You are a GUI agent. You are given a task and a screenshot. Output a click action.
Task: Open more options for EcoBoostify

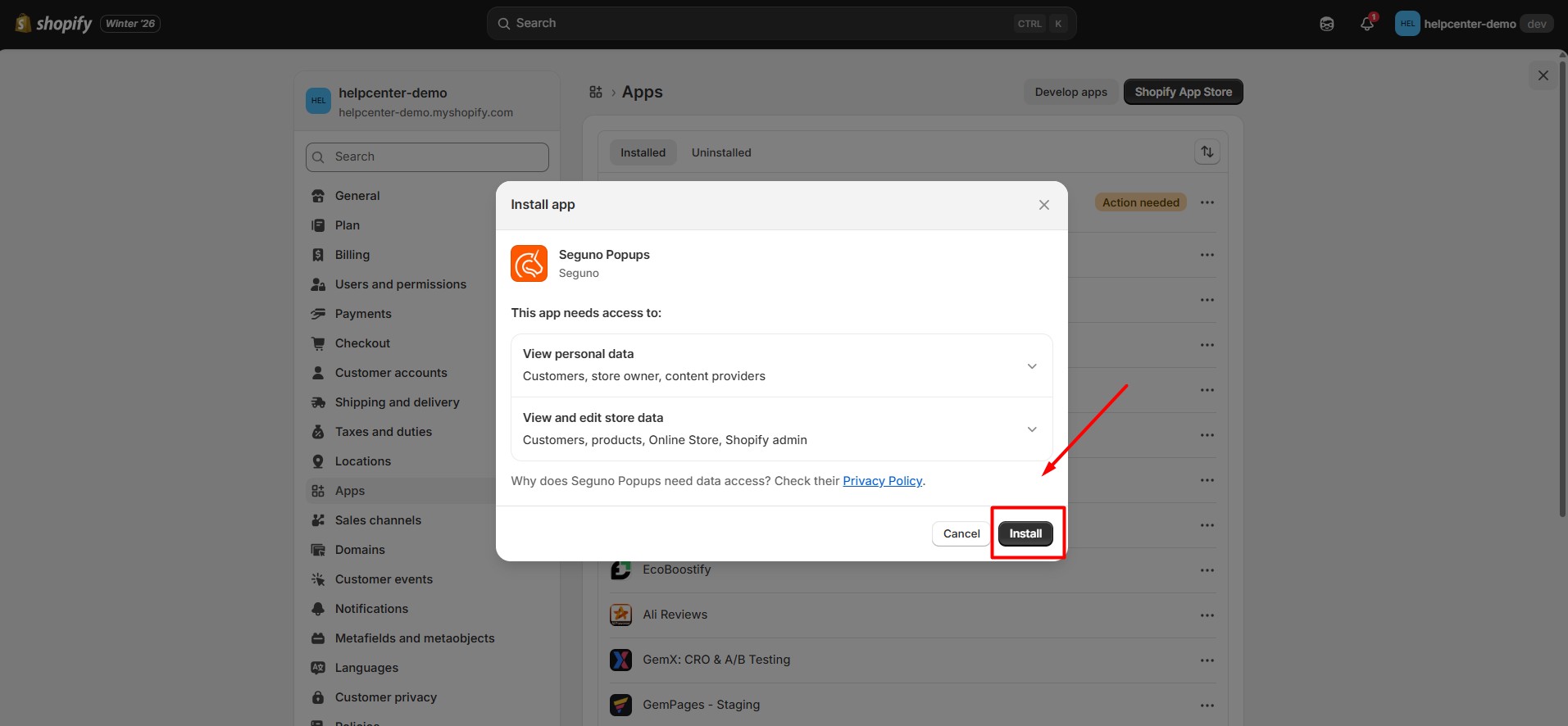pos(1207,570)
